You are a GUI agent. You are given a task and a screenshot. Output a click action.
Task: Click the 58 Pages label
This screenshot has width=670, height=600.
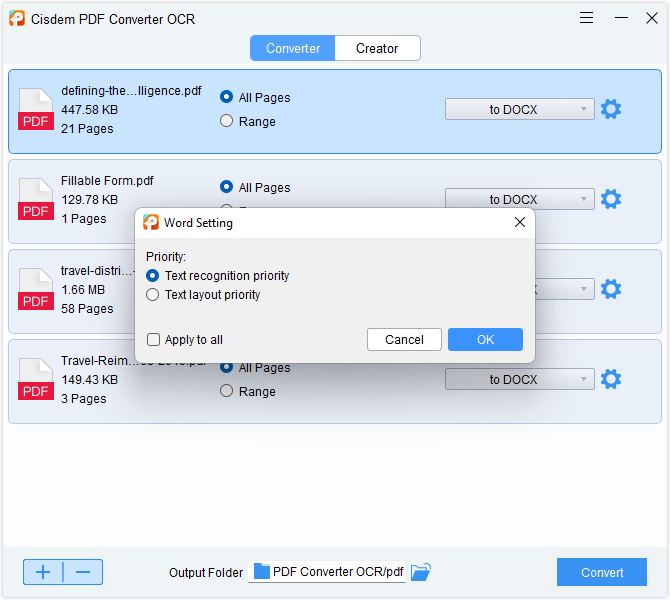point(87,309)
